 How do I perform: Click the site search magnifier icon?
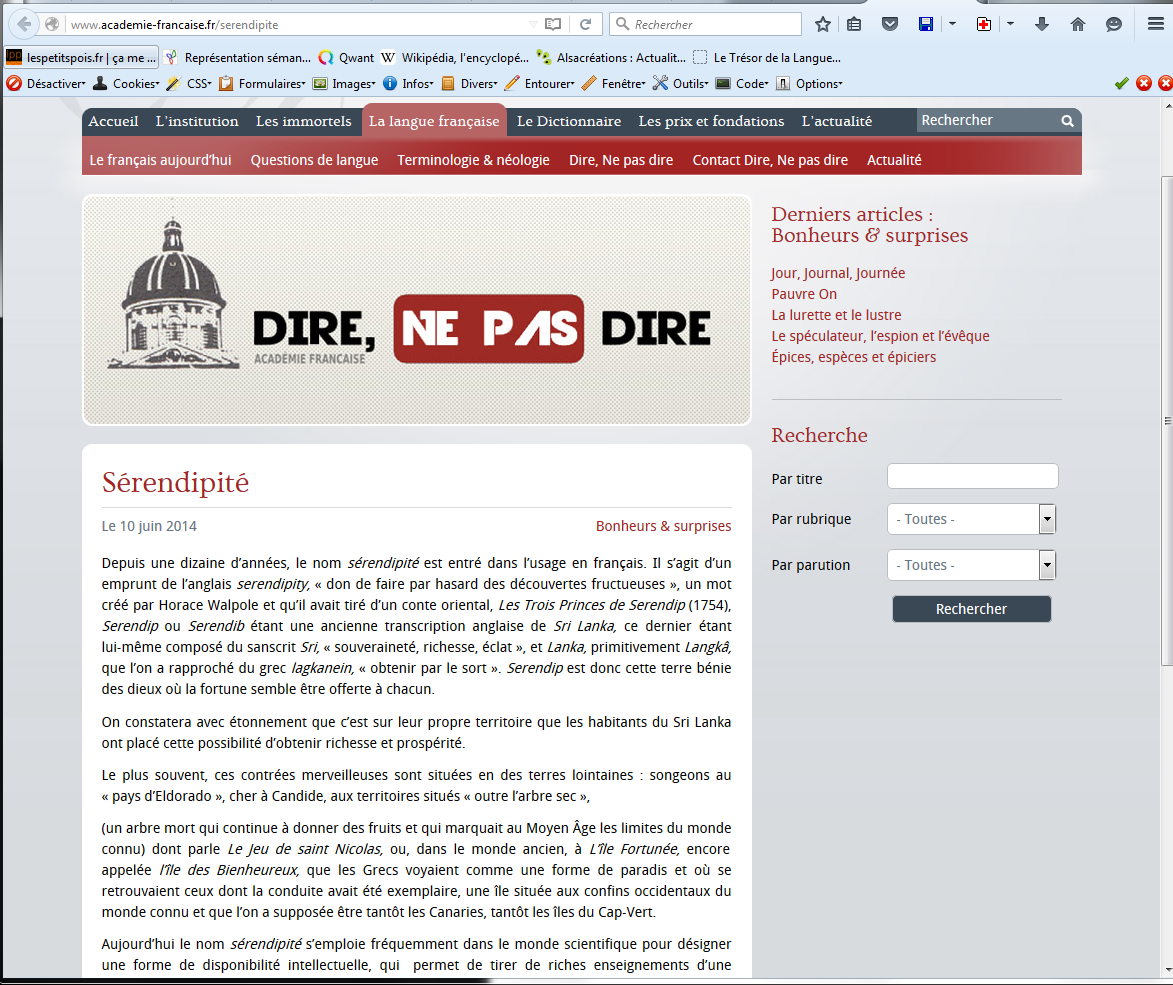pyautogui.click(x=1067, y=121)
